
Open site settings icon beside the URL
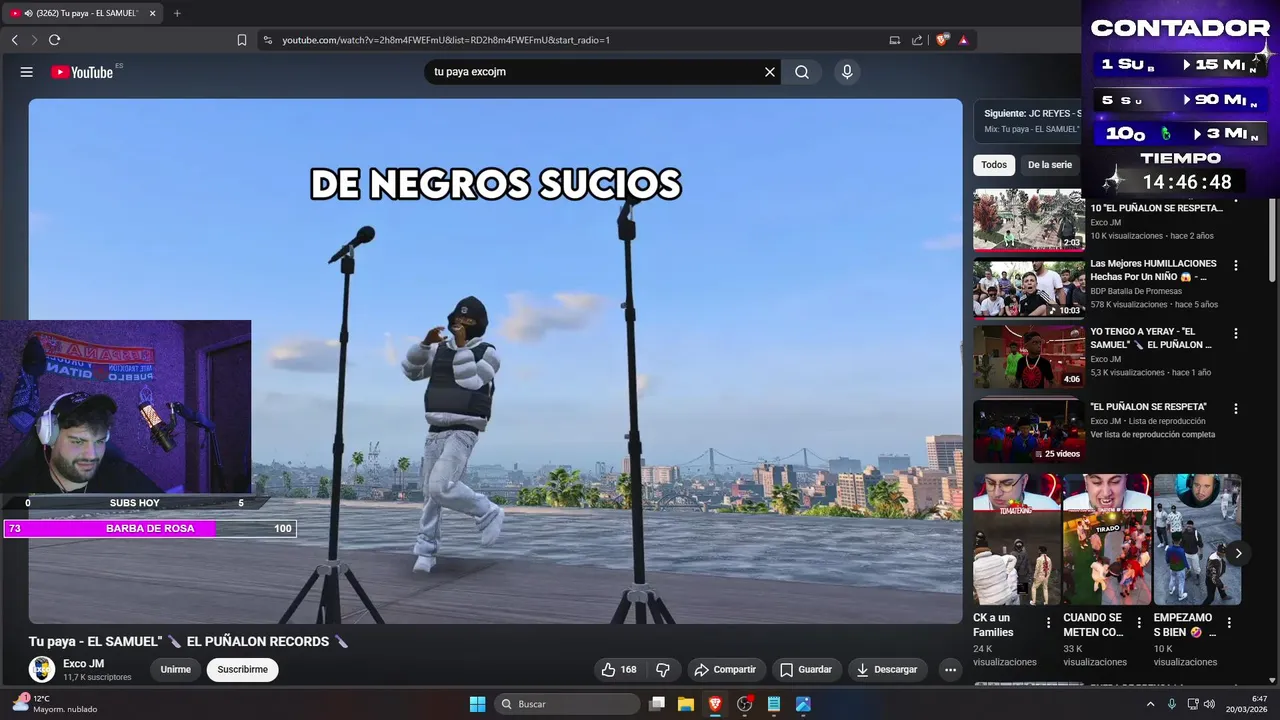pyautogui.click(x=267, y=40)
